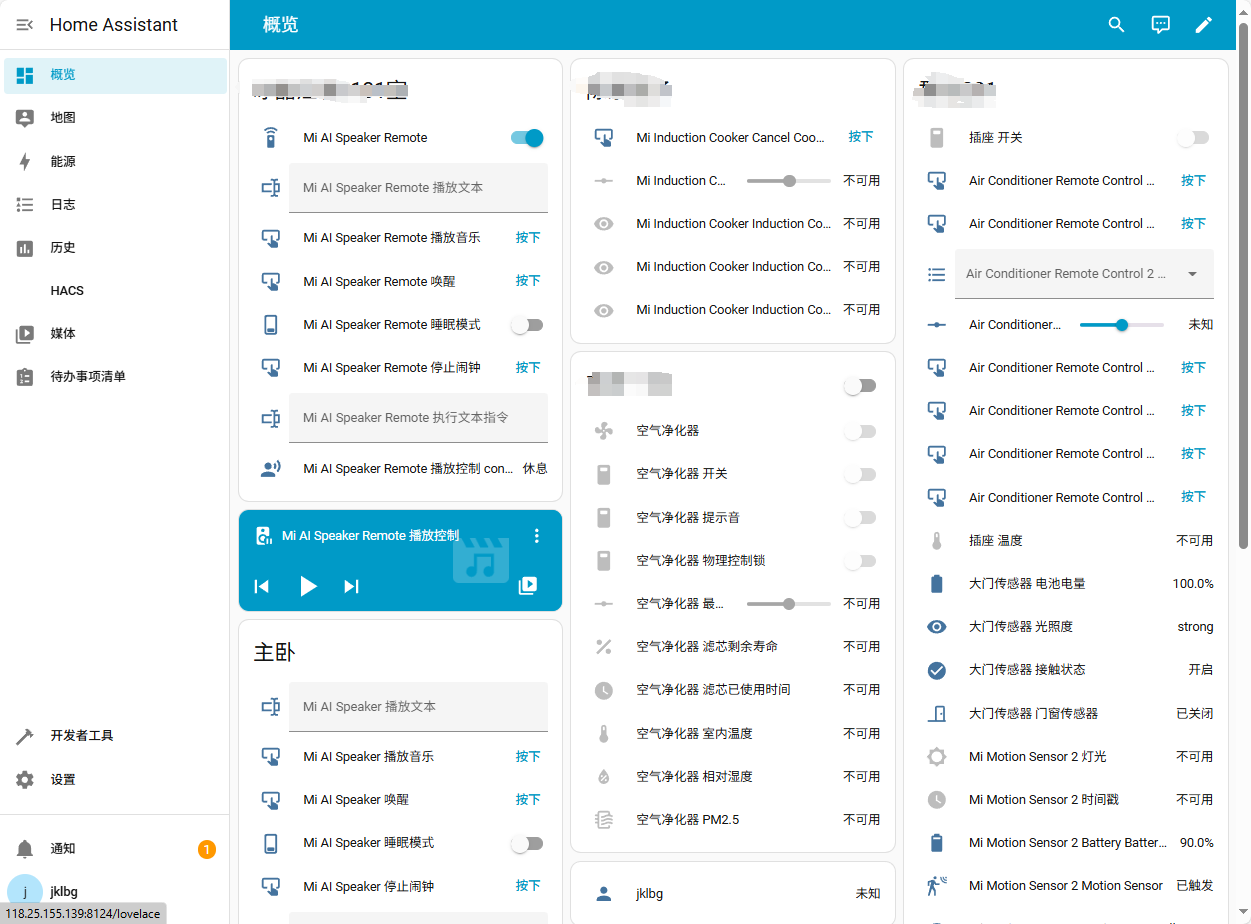
Task: Adjust the Air Conditioner... slider
Action: (1121, 325)
